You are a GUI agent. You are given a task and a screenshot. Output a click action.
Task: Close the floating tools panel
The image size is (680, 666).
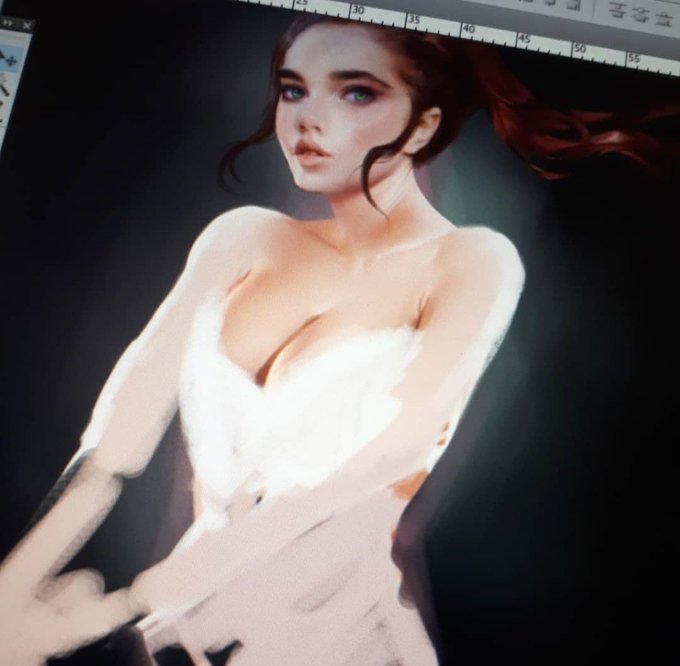click(26, 26)
